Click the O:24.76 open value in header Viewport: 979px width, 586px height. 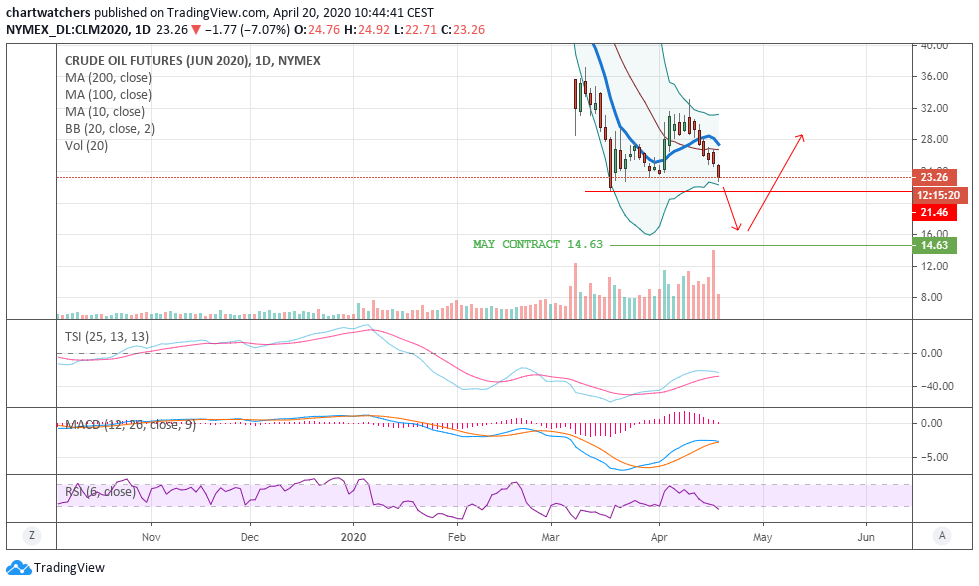[x=317, y=29]
